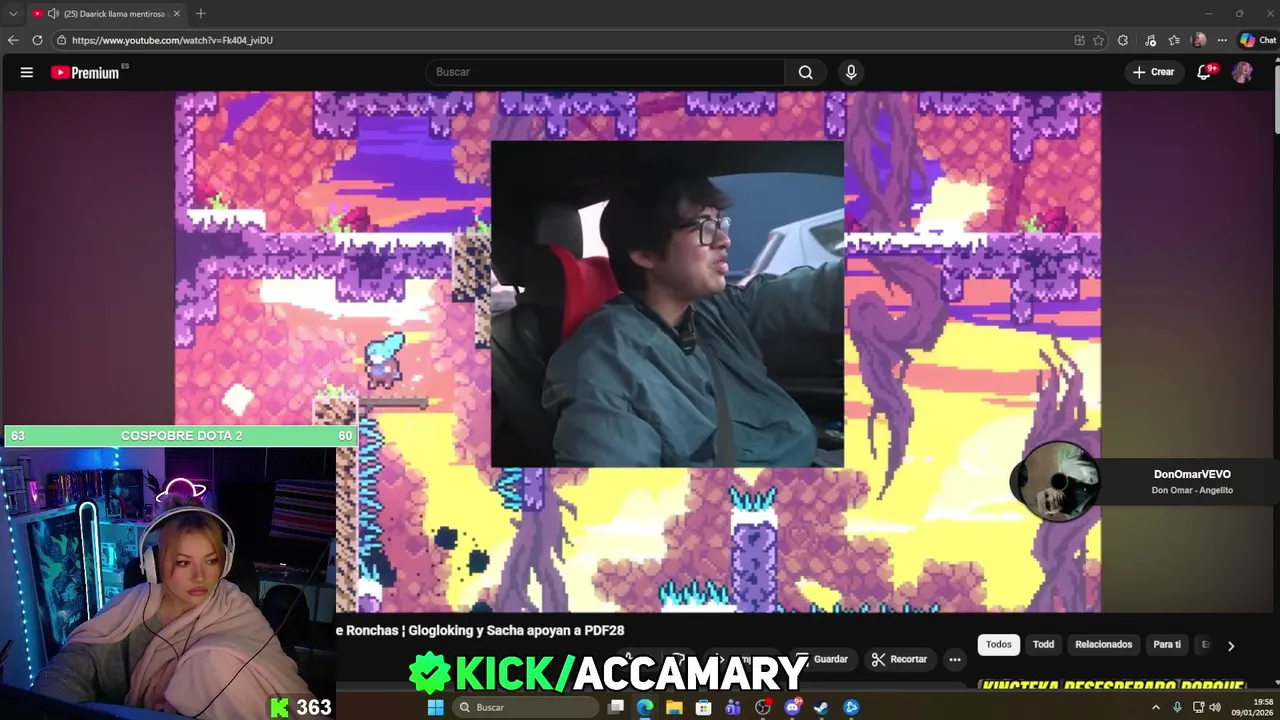The width and height of the screenshot is (1280, 720).
Task: Open the Edge profile picture
Action: pos(1199,40)
